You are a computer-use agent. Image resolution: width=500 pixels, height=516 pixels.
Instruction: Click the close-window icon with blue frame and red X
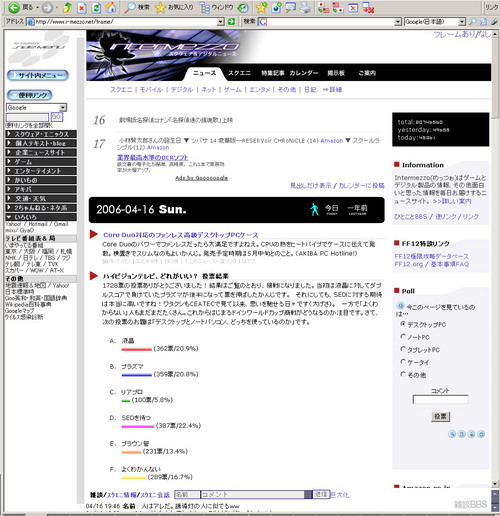(x=353, y=8)
